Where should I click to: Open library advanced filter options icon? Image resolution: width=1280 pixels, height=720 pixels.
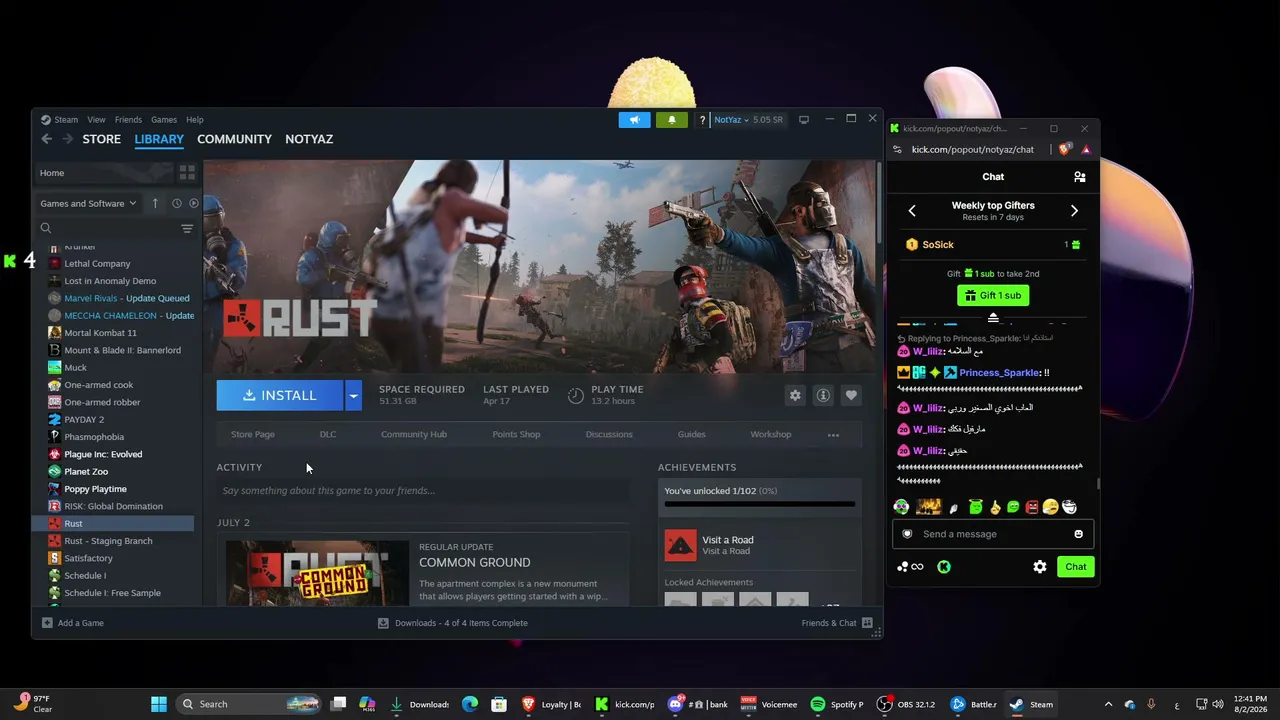187,229
